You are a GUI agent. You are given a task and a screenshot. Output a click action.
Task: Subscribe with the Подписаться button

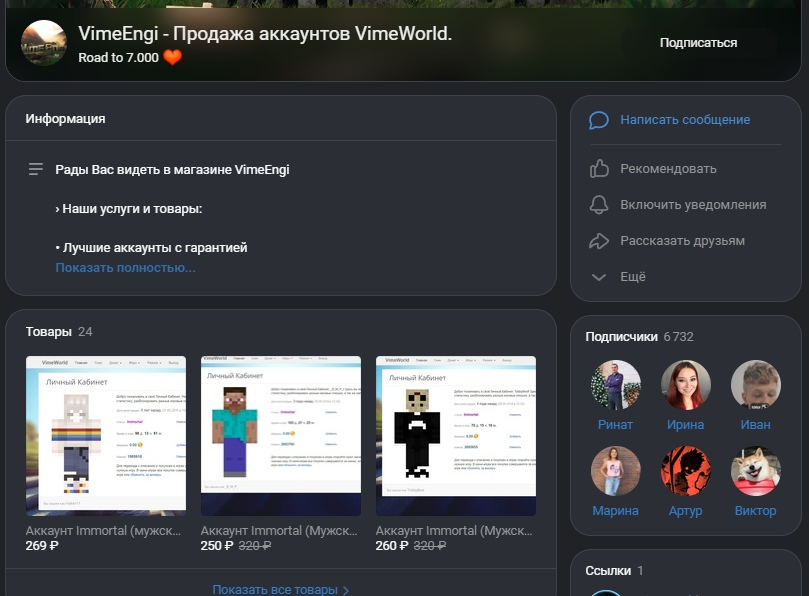pos(698,43)
